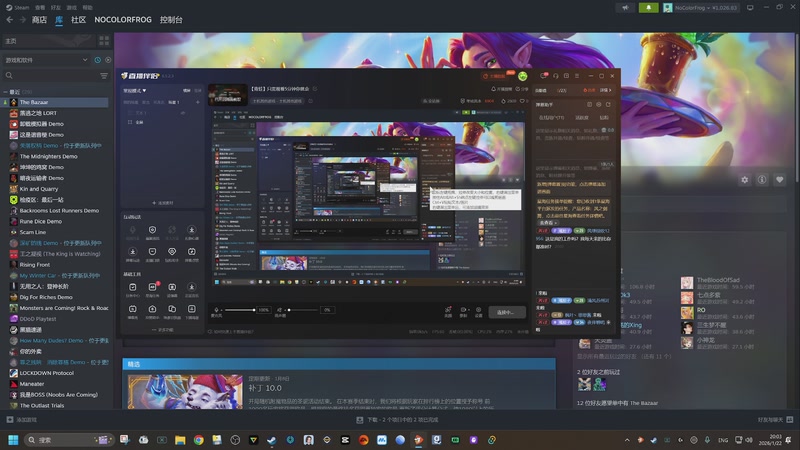
Task: Add new scene with plus icon
Action: [198, 102]
